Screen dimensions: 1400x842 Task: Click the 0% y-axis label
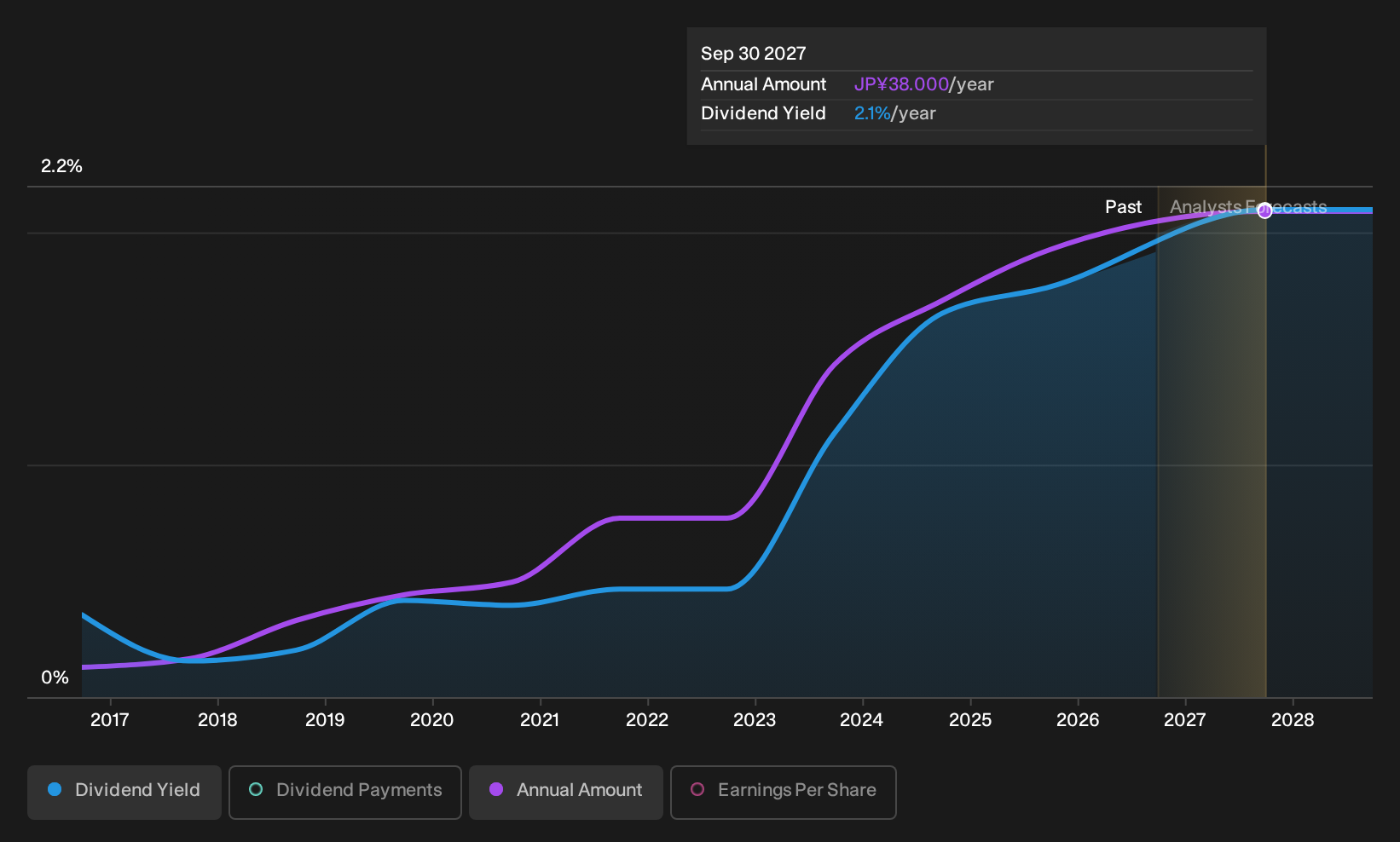(x=55, y=678)
